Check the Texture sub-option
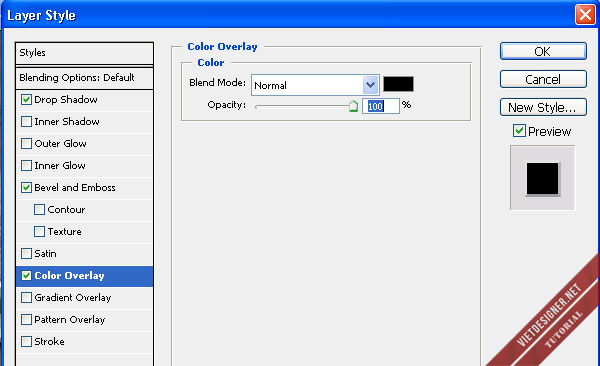Viewport: 600px width, 366px height. [x=39, y=232]
